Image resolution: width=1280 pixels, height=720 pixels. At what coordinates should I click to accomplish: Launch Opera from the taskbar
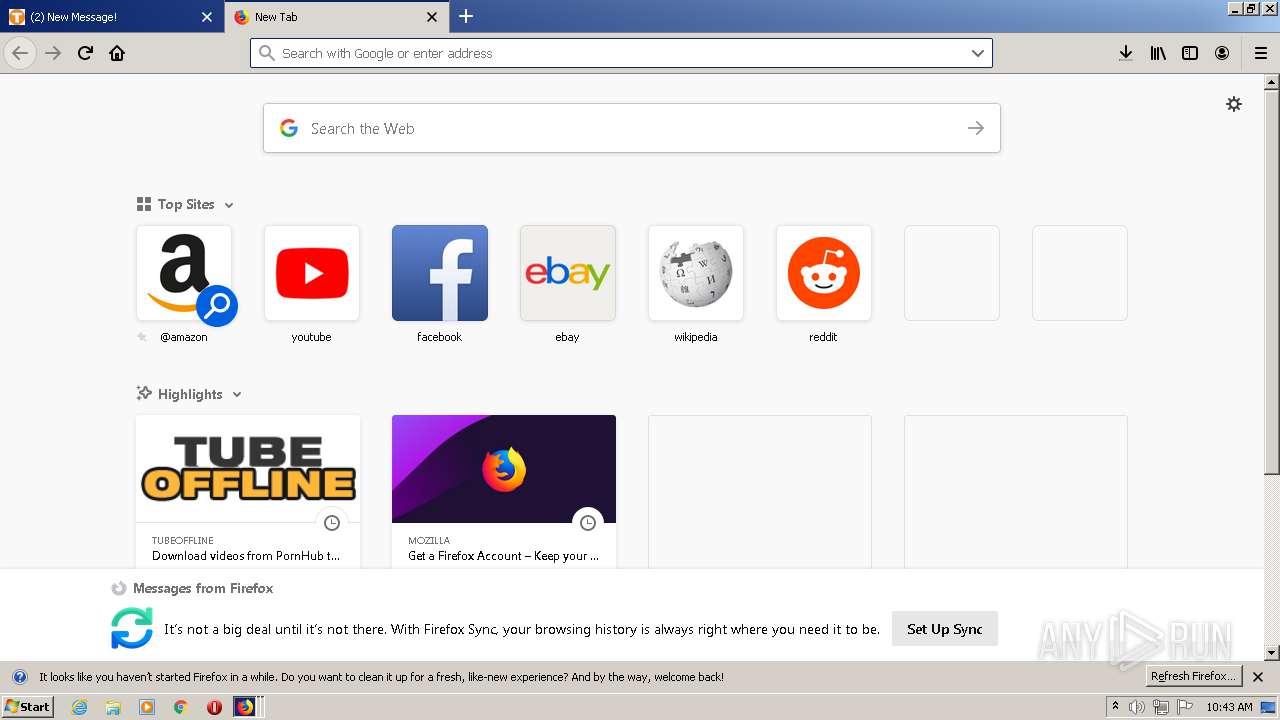[214, 707]
